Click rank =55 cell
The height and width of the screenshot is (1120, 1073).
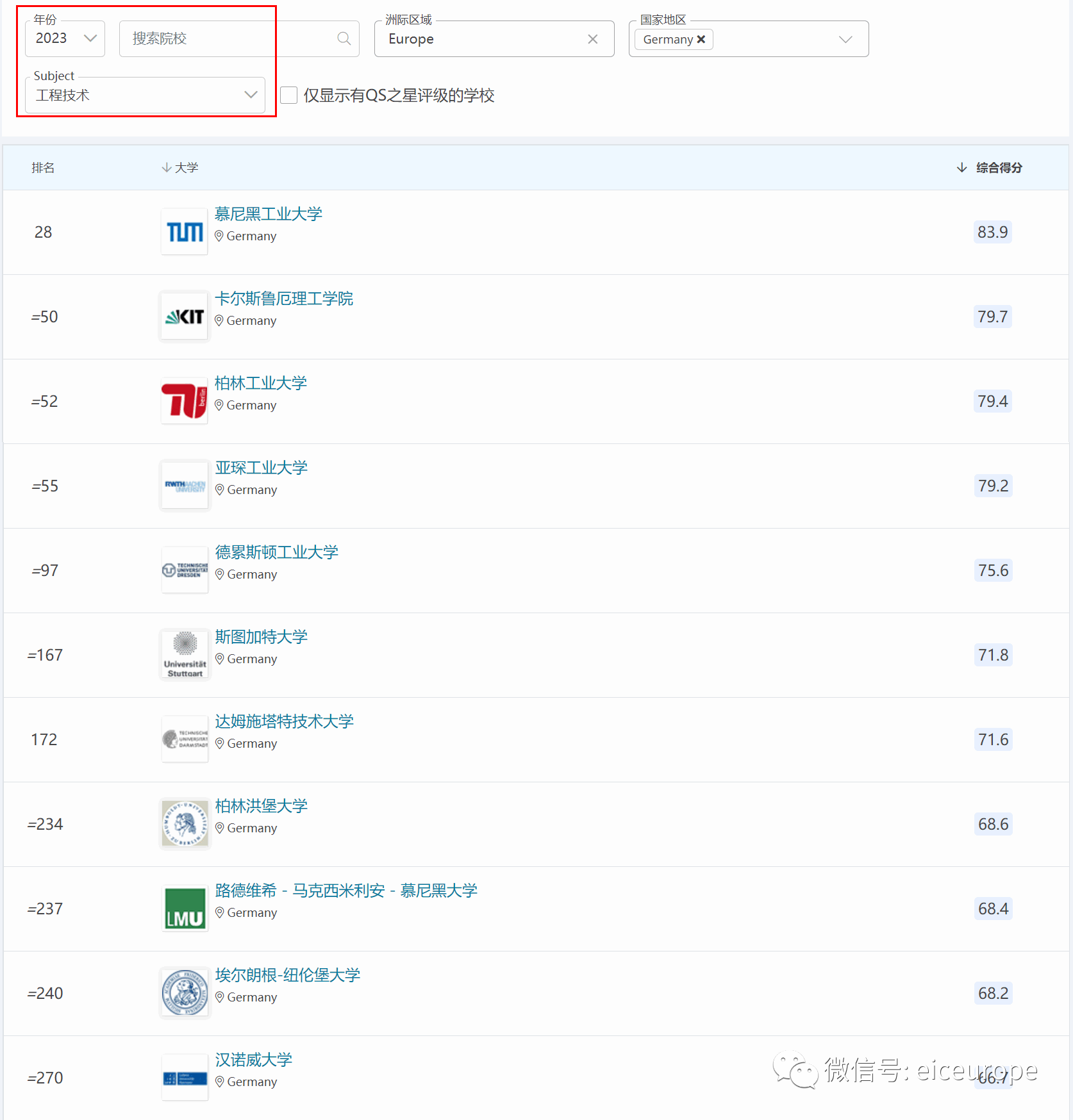click(x=45, y=486)
